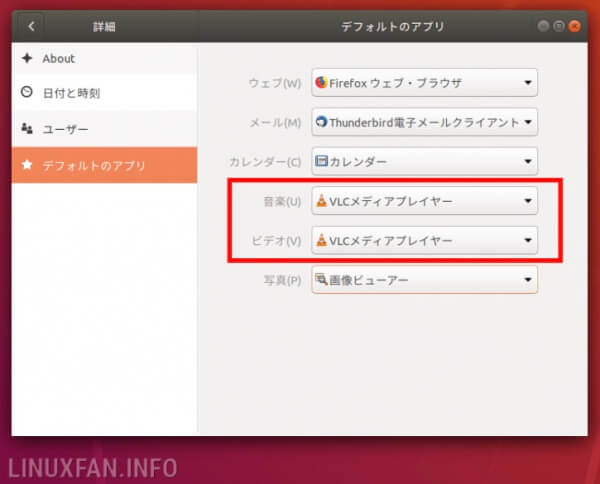Click the 詳細 title in the header
Viewport: 600px width, 484px height.
click(104, 27)
